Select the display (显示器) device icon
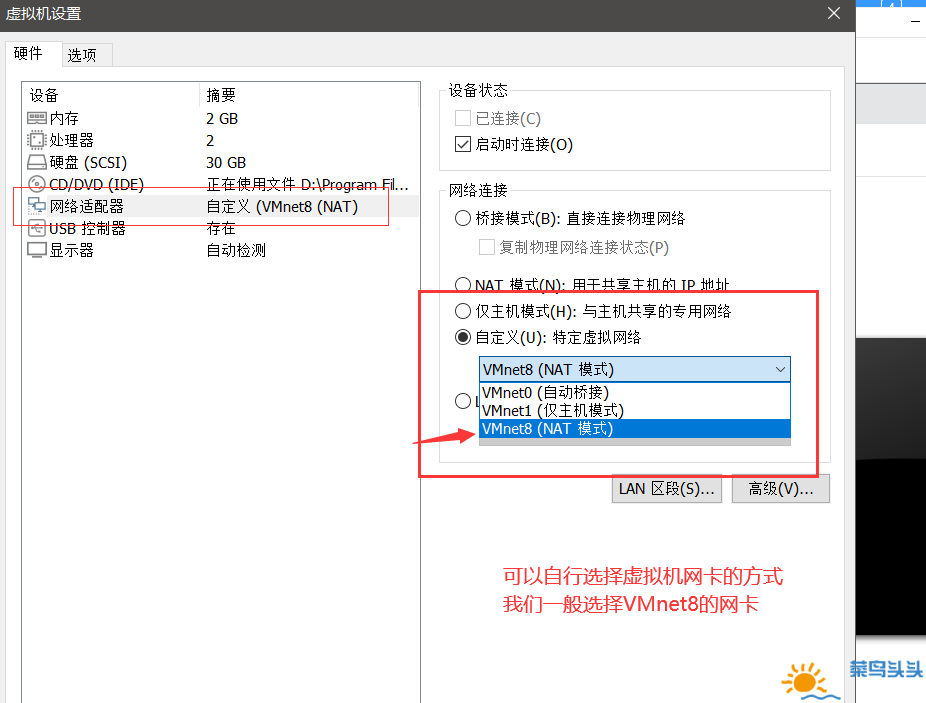 coord(37,250)
